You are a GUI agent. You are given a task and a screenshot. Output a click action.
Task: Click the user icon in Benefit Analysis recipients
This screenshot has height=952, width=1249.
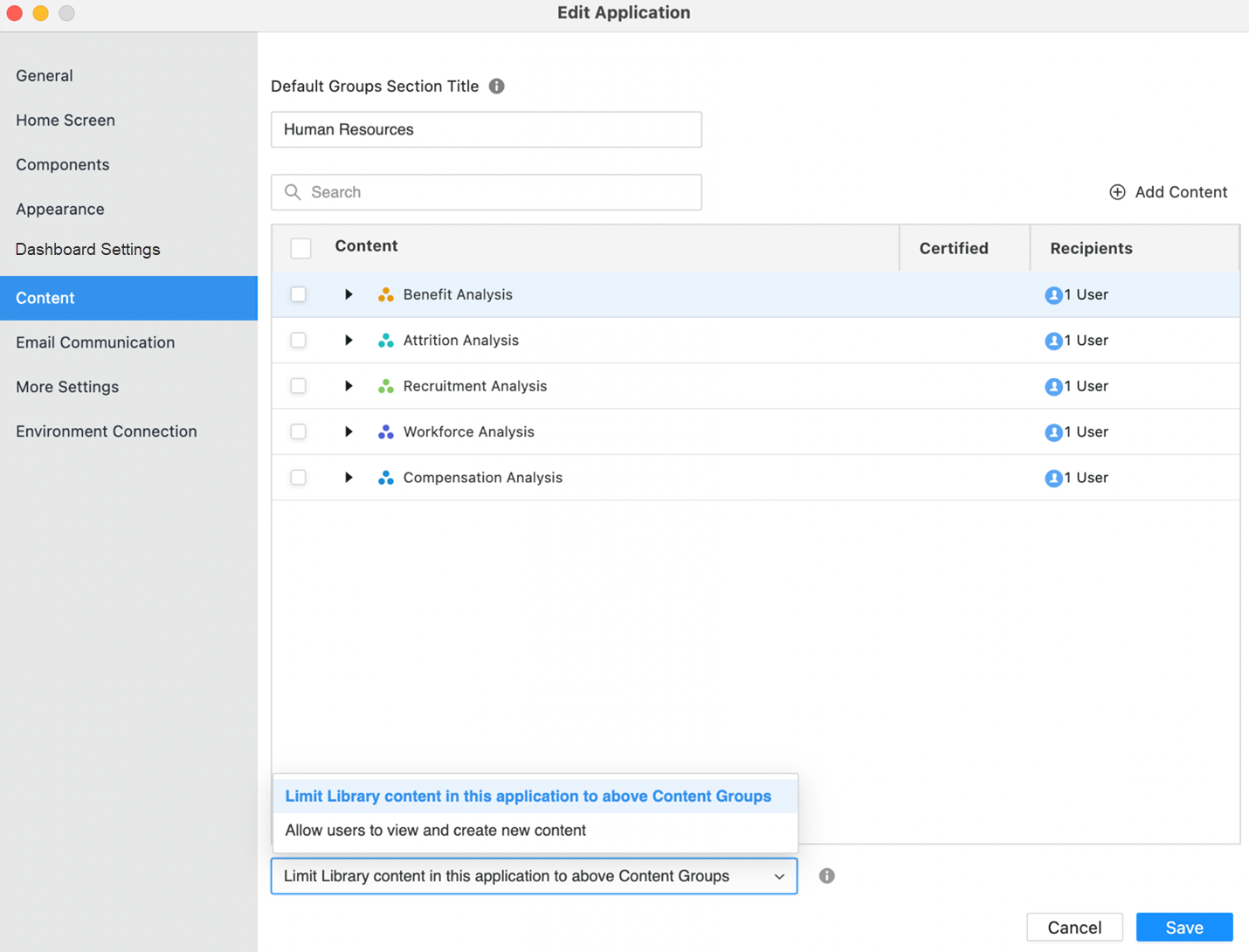click(x=1053, y=295)
